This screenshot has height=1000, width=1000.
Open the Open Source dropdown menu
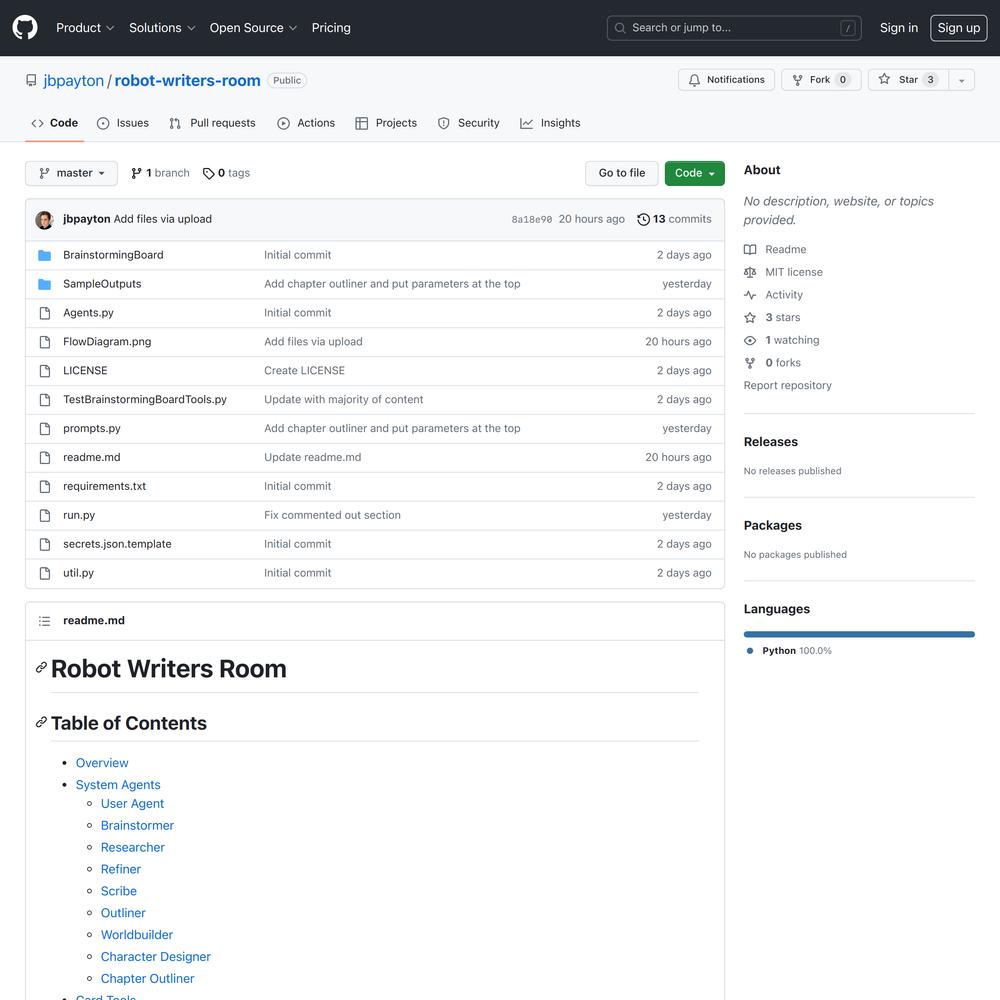click(253, 27)
